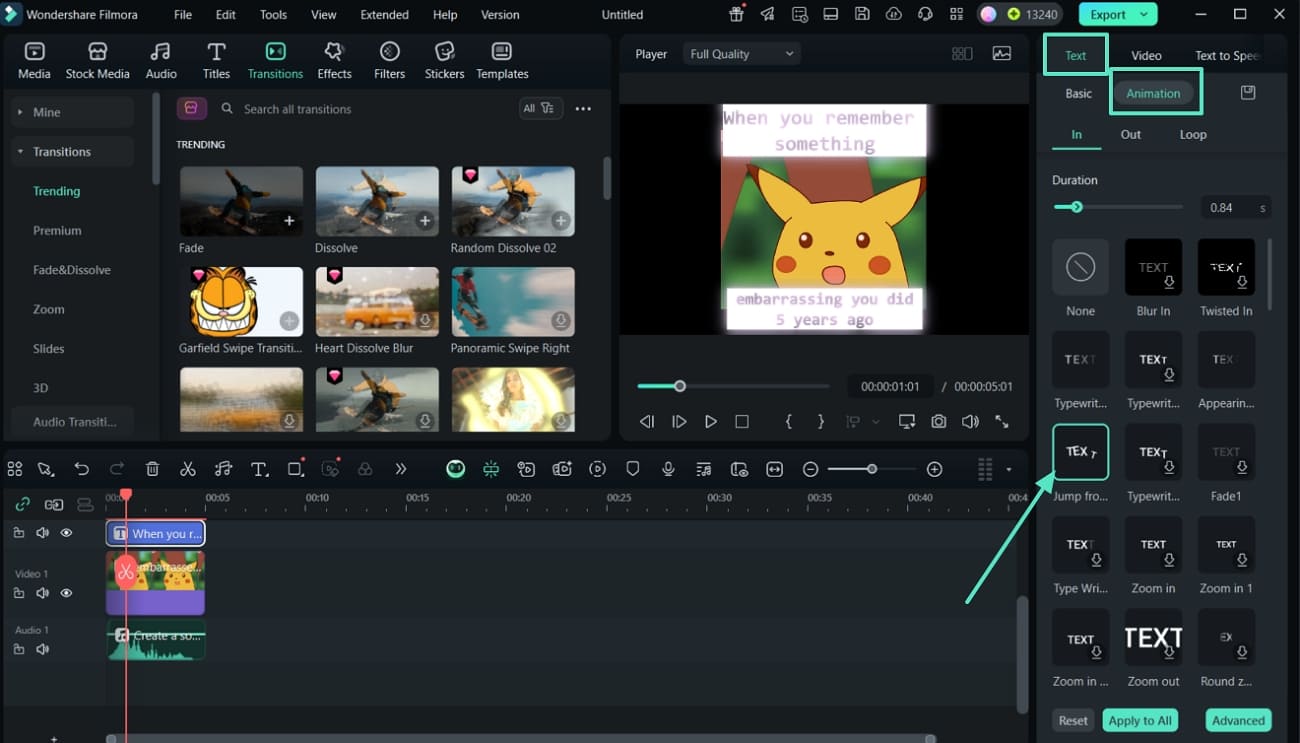This screenshot has height=743, width=1300.
Task: Click the Undo arrow in timeline toolbar
Action: click(x=82, y=469)
